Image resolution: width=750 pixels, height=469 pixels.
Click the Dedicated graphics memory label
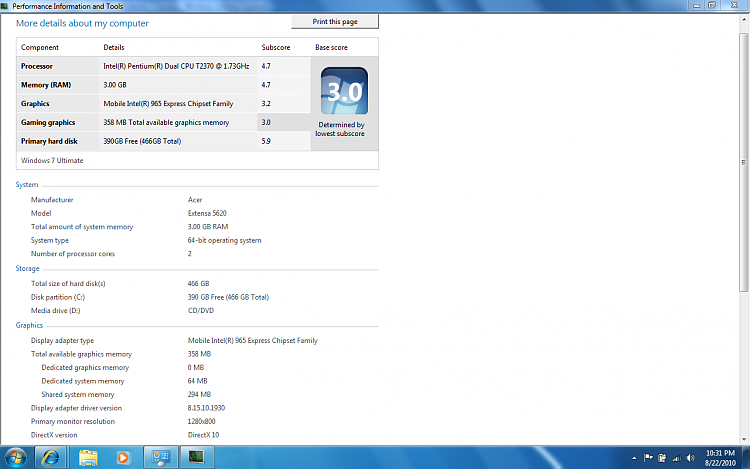pyautogui.click(x=85, y=367)
